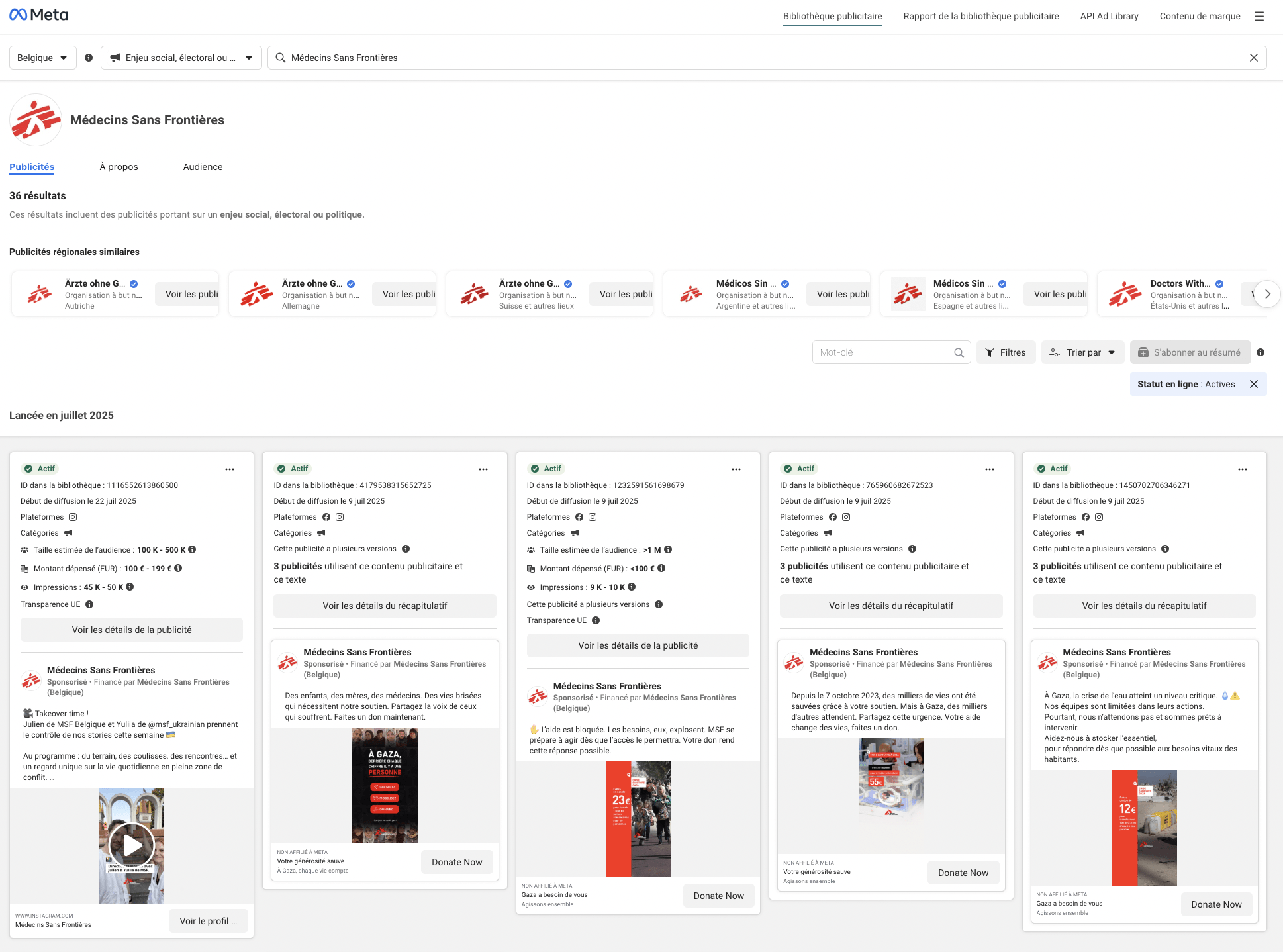Image resolution: width=1283 pixels, height=952 pixels.
Task: View recap details for ad 4179538315652725
Action: 385,606
